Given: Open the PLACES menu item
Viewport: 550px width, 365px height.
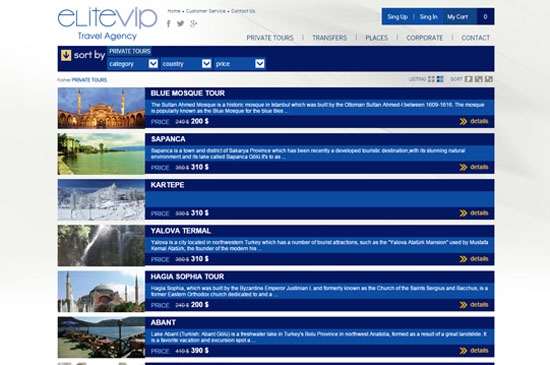Looking at the screenshot, I should point(376,38).
